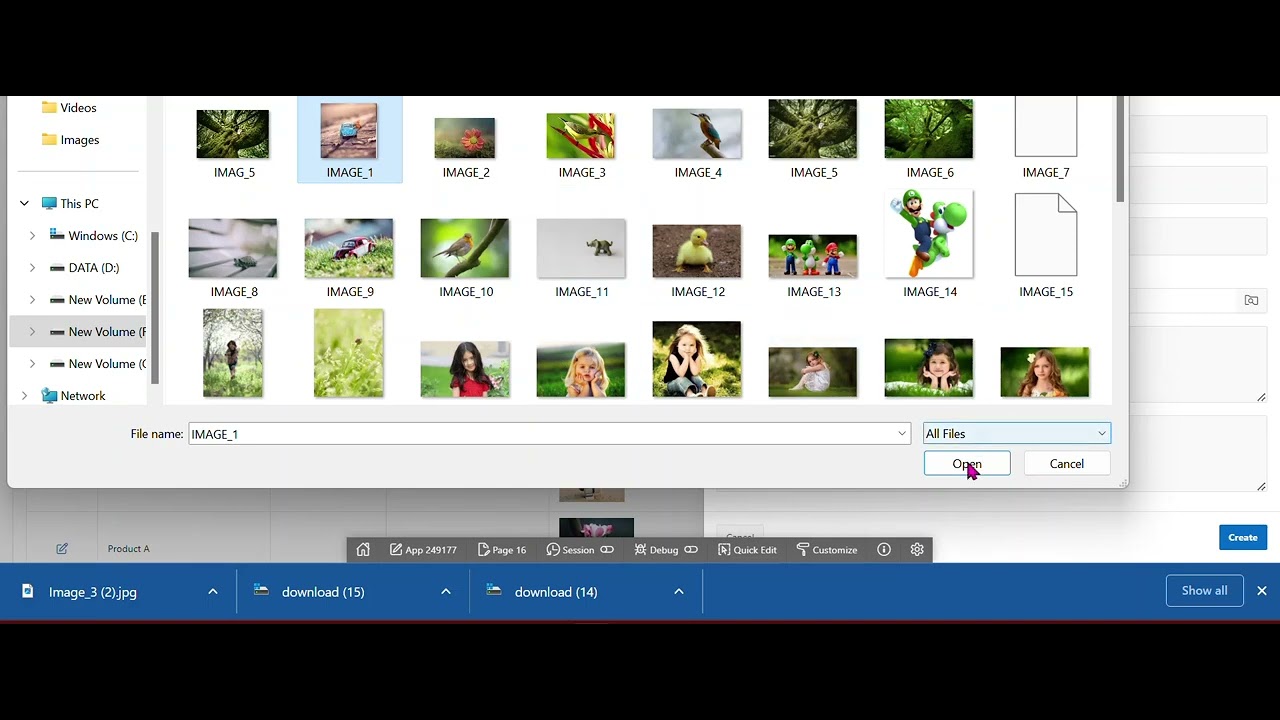1280x720 pixels.
Task: Open the Videos folder in sidebar
Action: coord(78,108)
